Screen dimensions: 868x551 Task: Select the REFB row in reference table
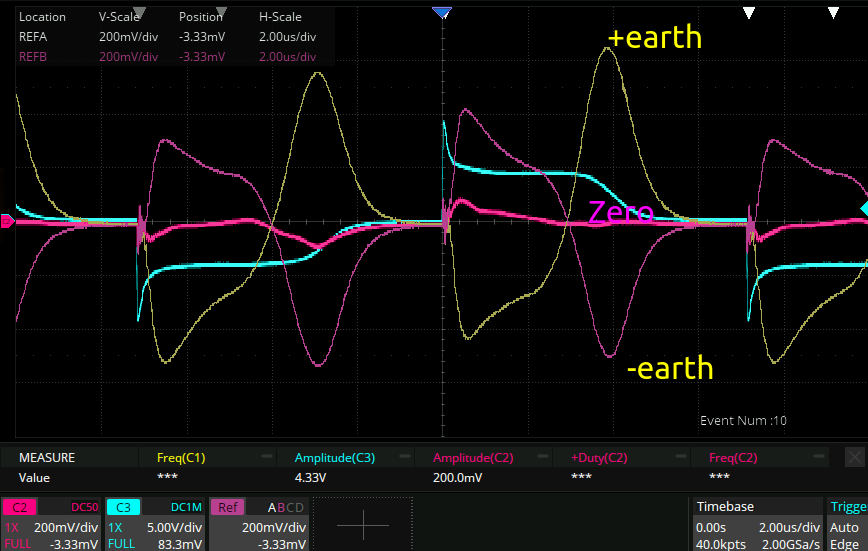click(33, 57)
